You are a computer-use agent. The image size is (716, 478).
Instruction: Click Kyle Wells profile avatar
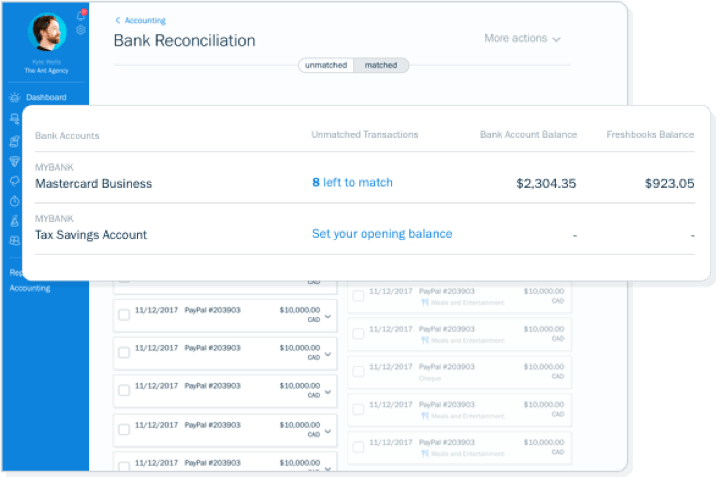click(47, 33)
